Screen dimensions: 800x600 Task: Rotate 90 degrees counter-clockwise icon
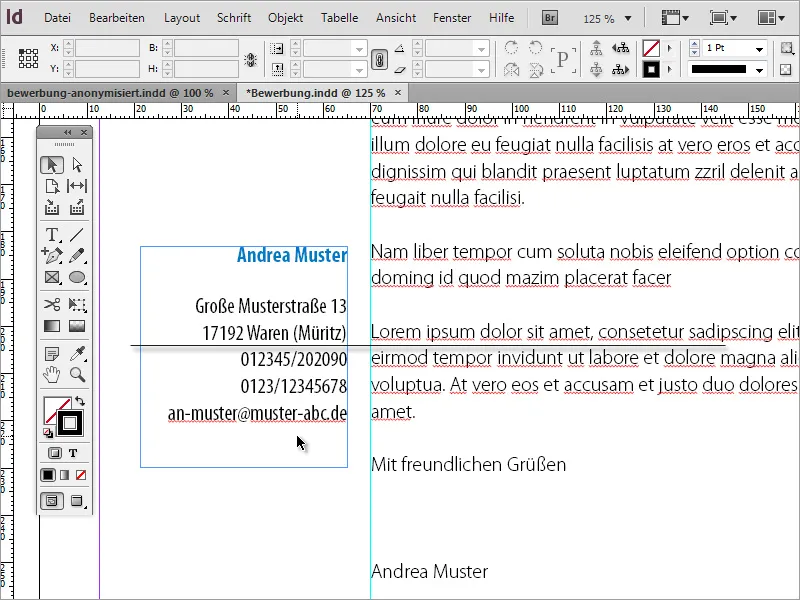click(535, 48)
